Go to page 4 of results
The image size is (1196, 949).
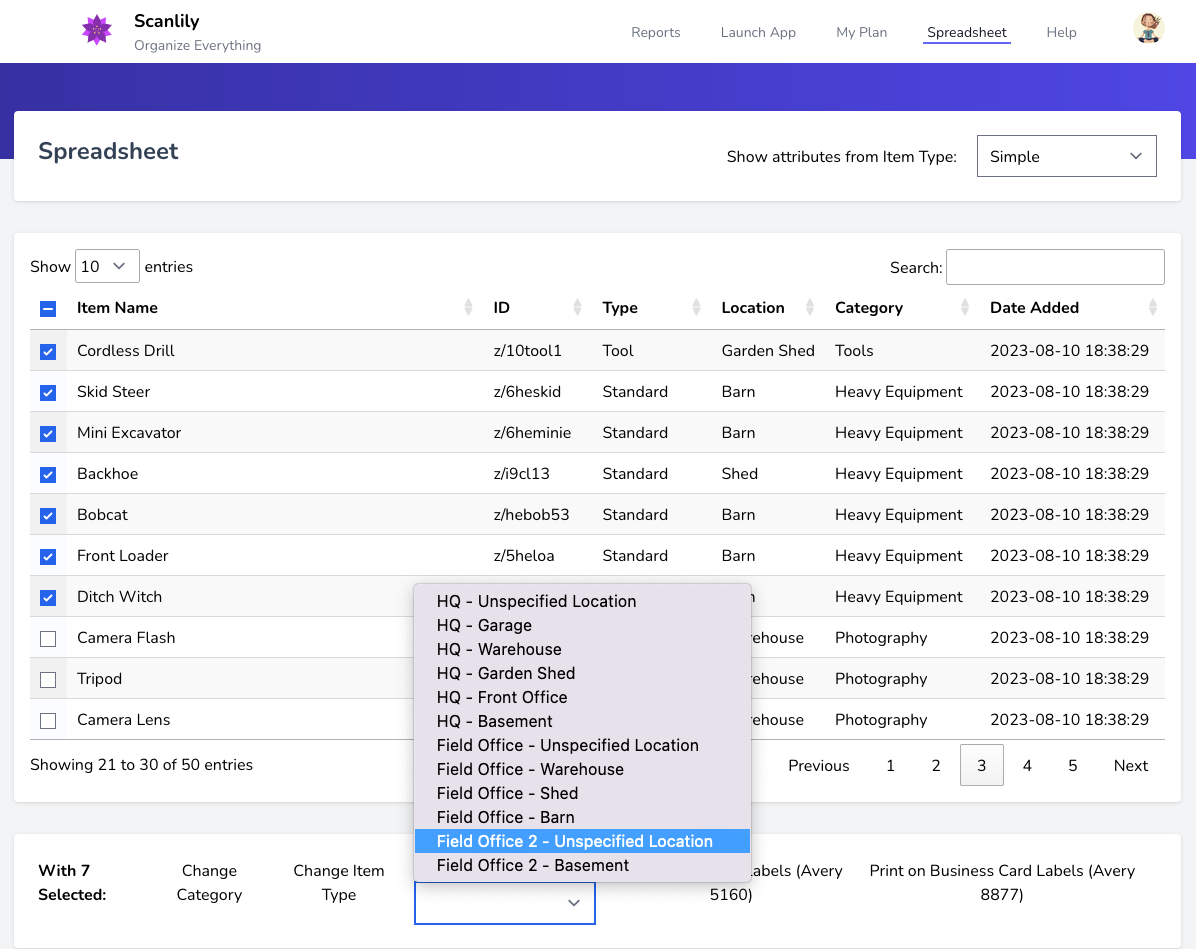pyautogui.click(x=1027, y=766)
